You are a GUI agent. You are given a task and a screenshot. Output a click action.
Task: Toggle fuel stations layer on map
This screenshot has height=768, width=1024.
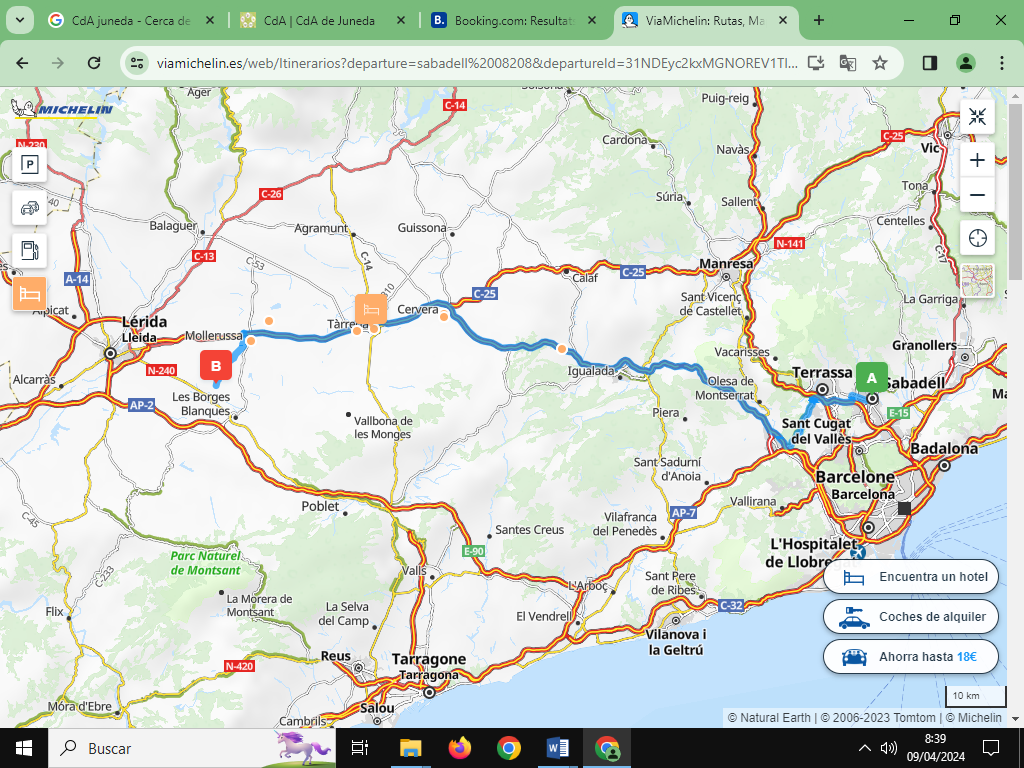click(x=29, y=250)
